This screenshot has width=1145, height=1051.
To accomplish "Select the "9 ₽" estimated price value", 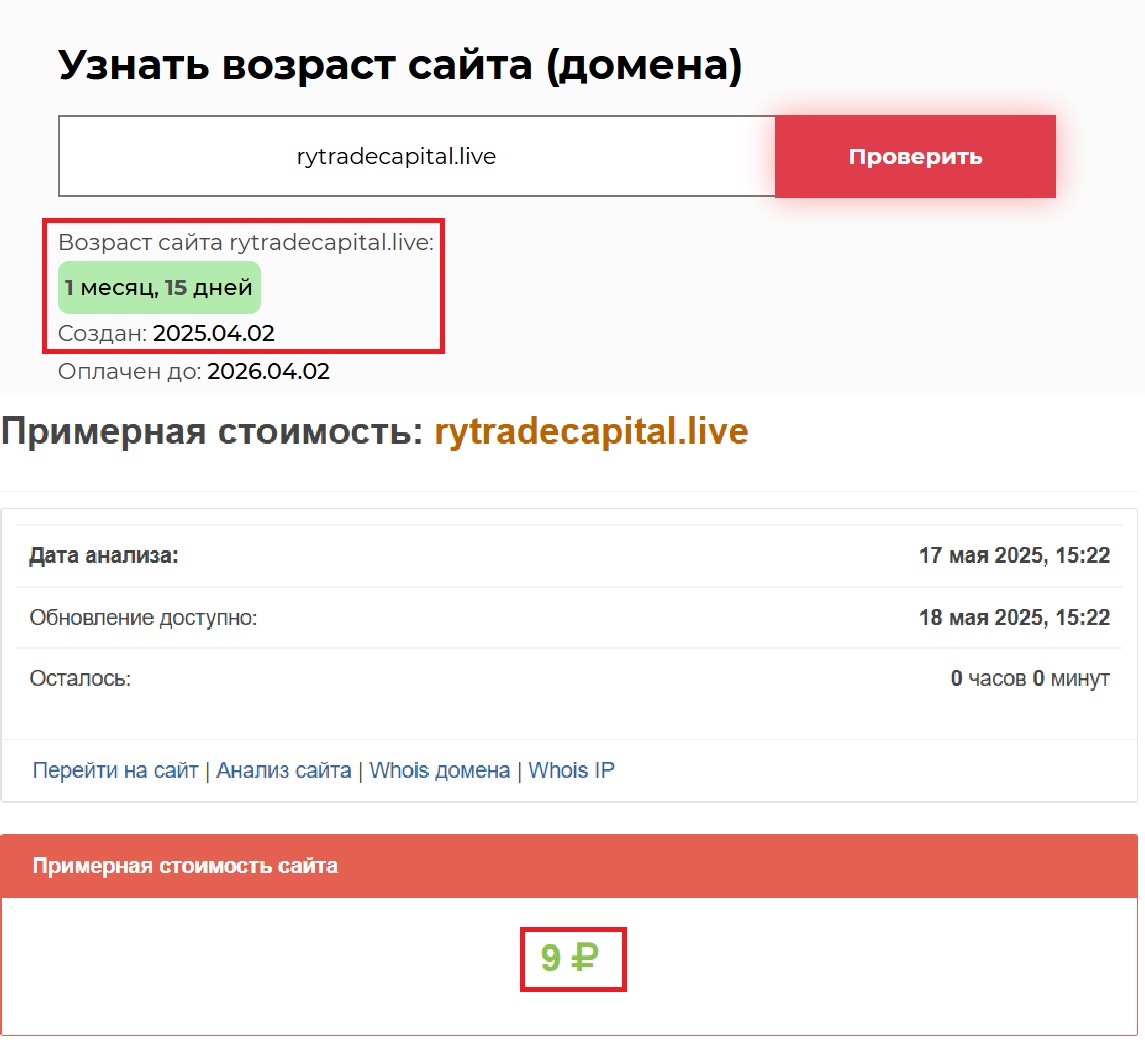I will [570, 958].
